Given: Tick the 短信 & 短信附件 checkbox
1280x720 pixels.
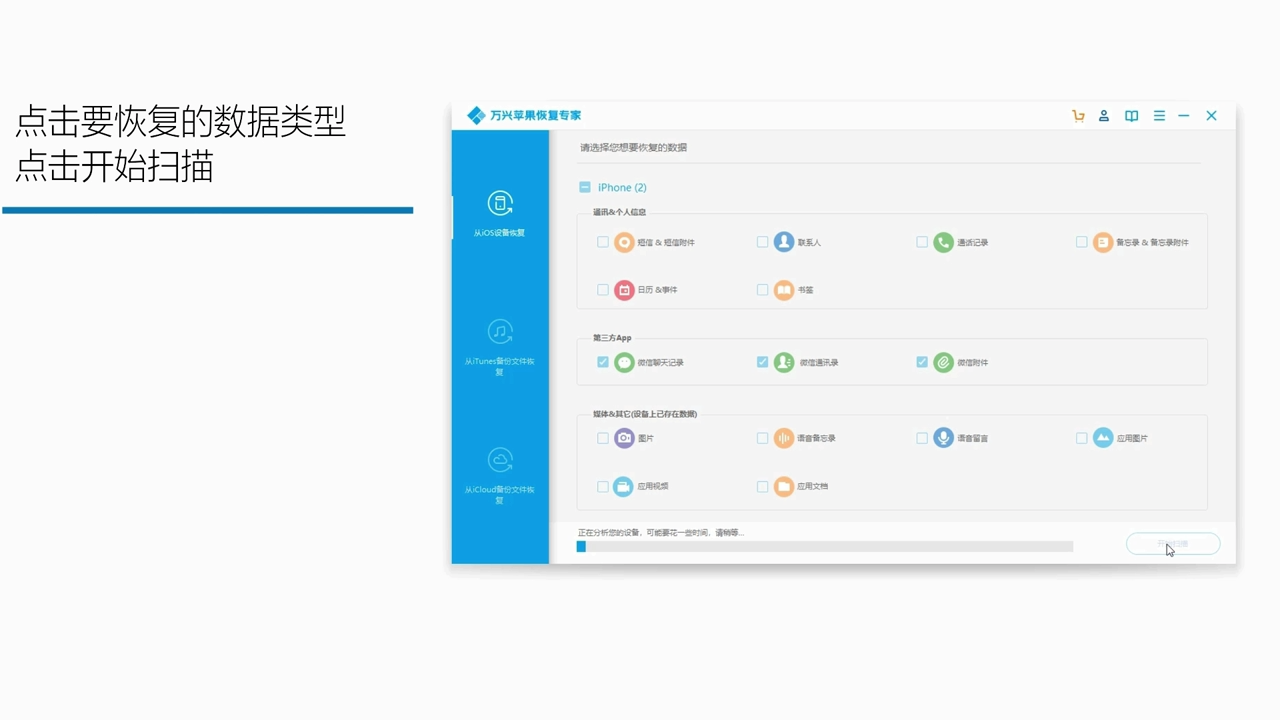Looking at the screenshot, I should (x=603, y=242).
